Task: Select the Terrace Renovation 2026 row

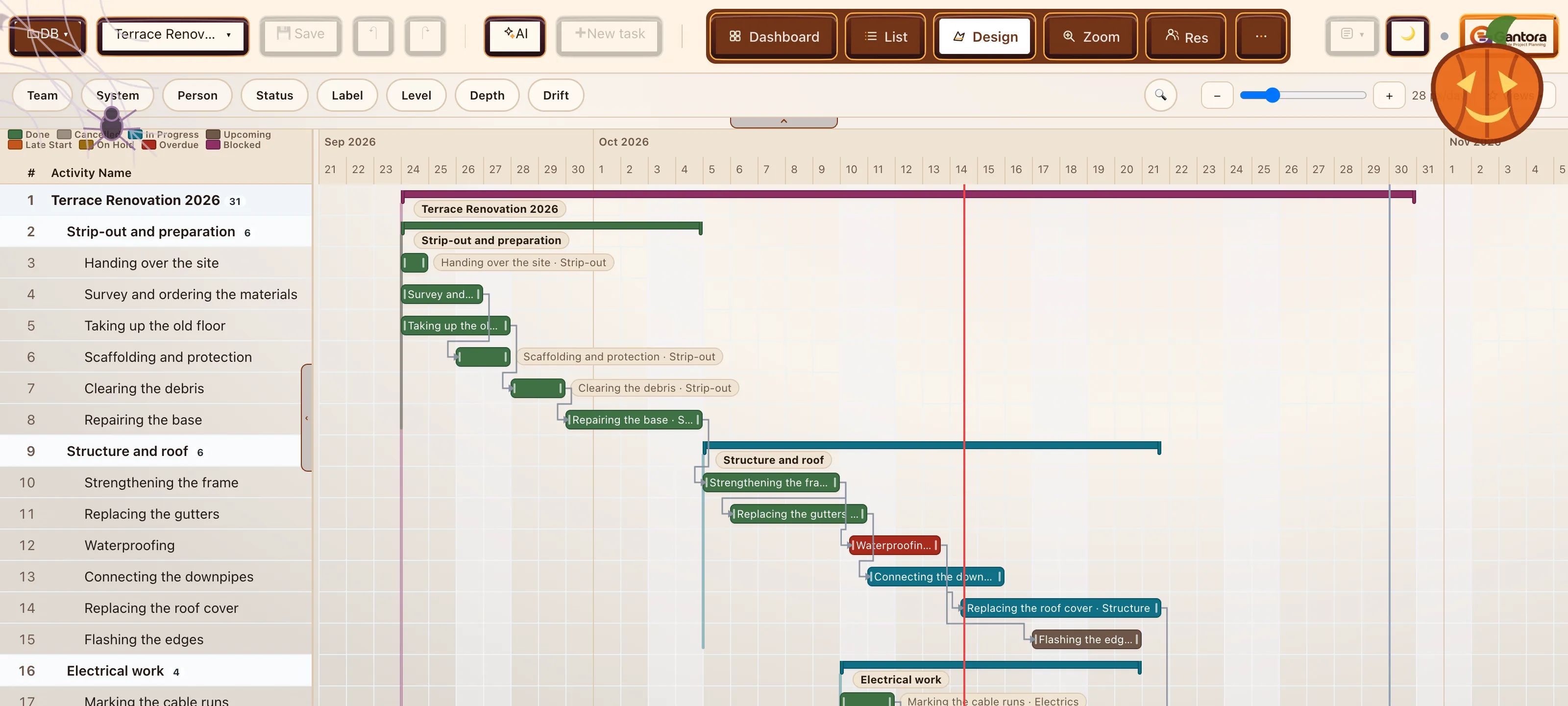Action: pyautogui.click(x=156, y=200)
